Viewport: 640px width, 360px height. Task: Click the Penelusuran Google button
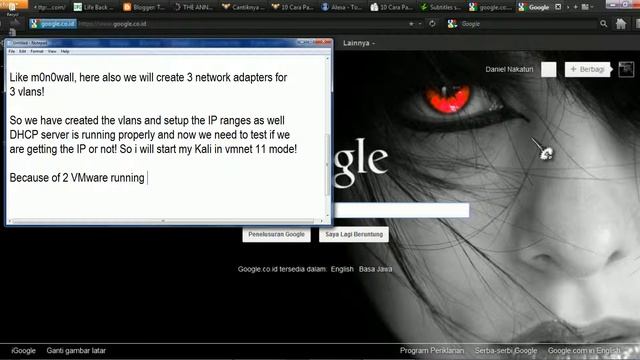[x=276, y=235]
